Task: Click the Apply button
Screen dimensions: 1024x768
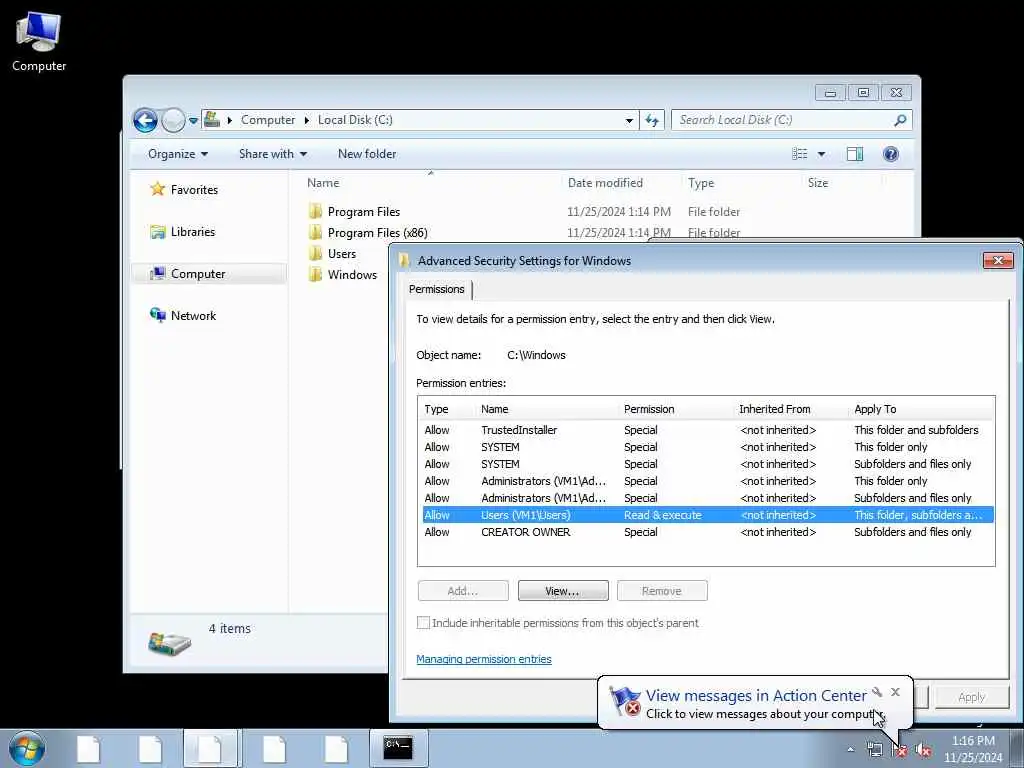Action: pos(972,697)
